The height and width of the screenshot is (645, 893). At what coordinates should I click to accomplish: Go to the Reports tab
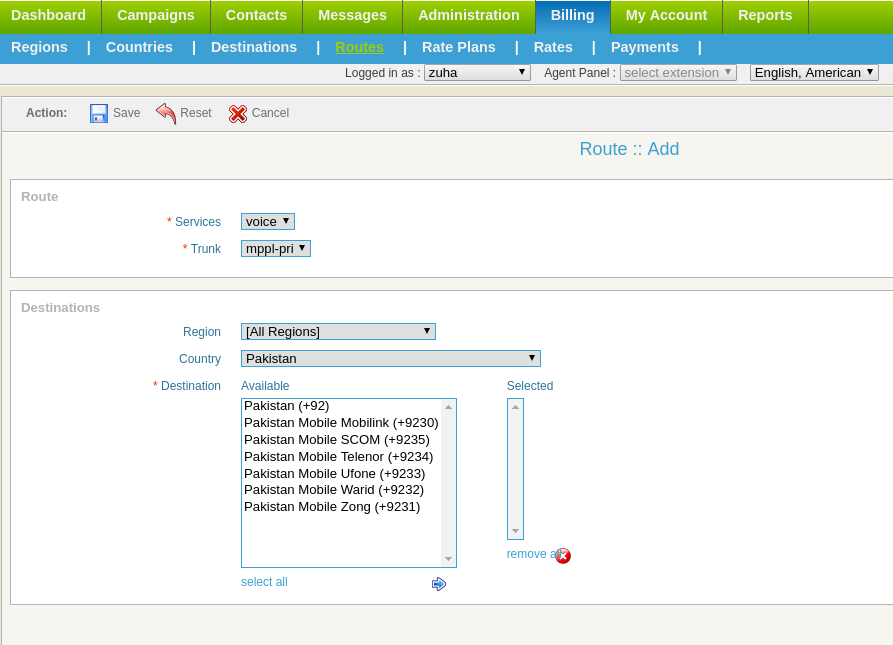point(765,15)
